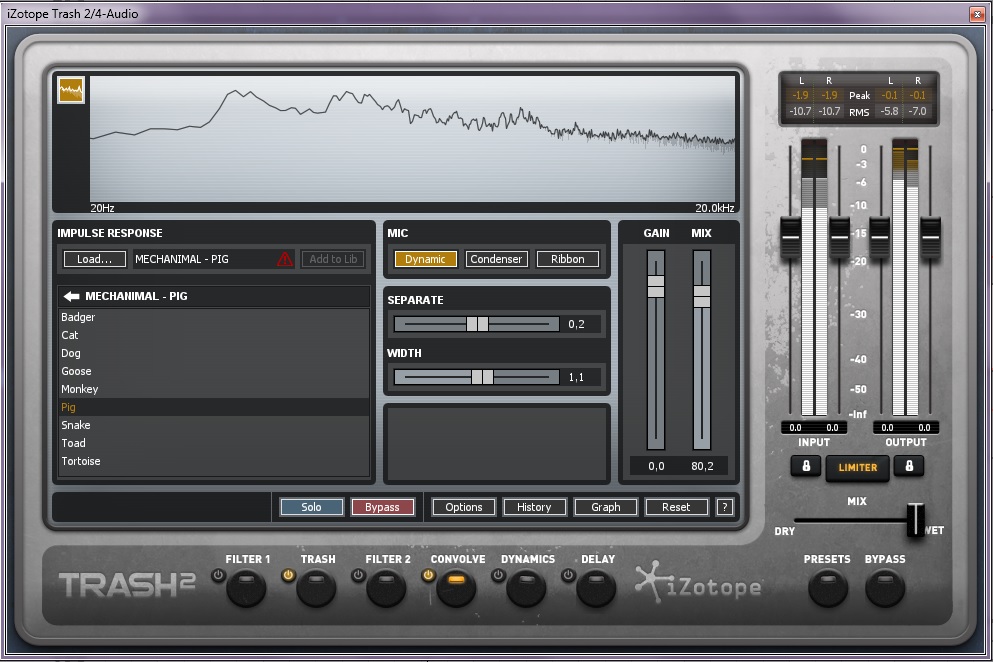
Task: Enable the Filter 1 power button
Action: (x=218, y=575)
